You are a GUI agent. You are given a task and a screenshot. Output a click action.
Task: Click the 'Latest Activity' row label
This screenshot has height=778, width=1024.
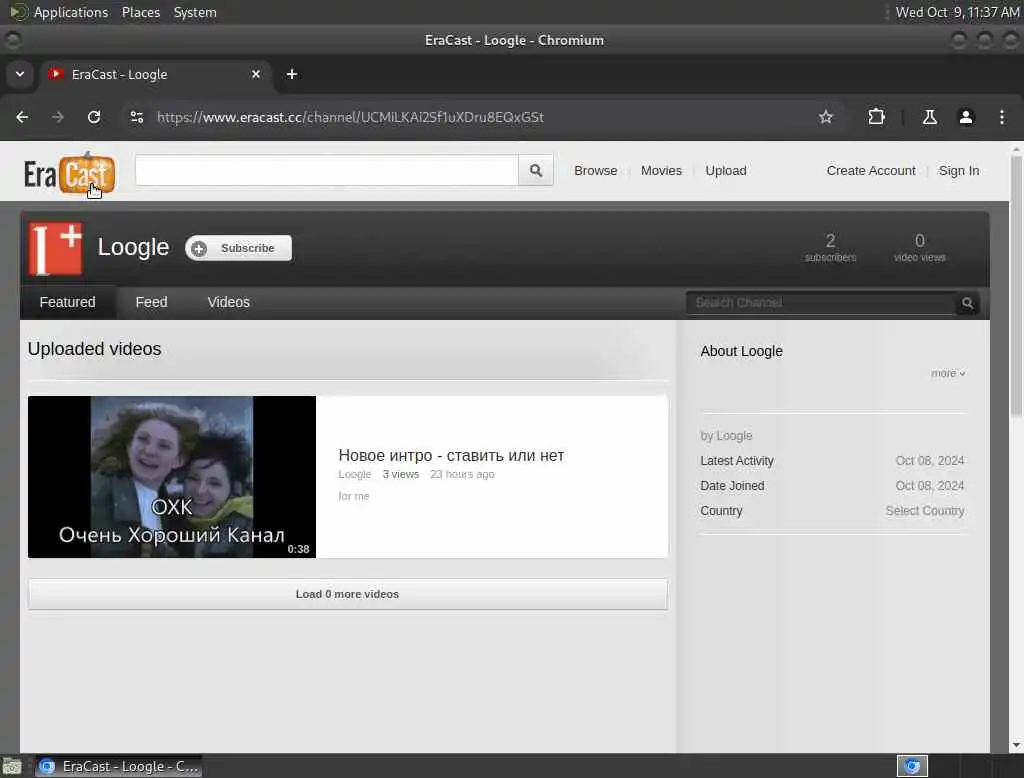(737, 461)
